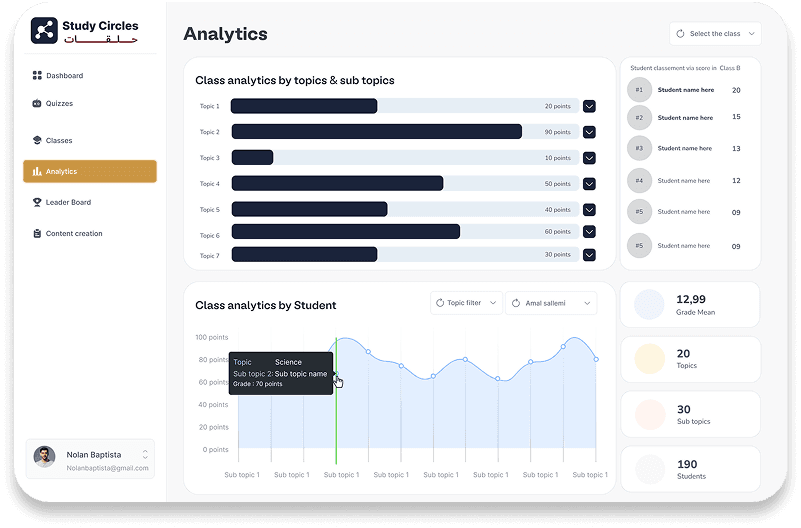
Task: Click the Classes graduation cap icon
Action: pos(37,141)
